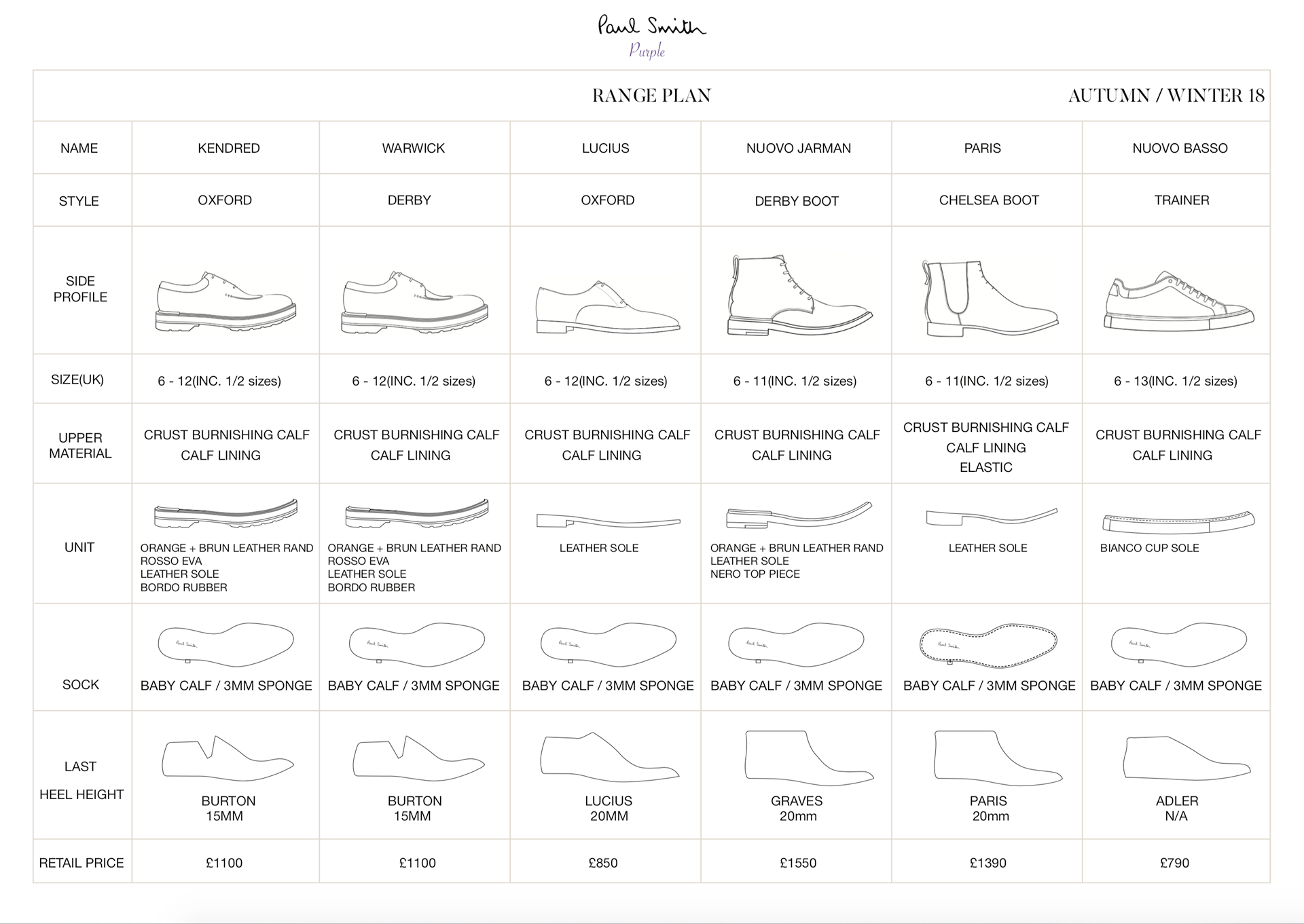The height and width of the screenshot is (924, 1304).
Task: Select the Paris chelsea boot side profile
Action: click(989, 299)
